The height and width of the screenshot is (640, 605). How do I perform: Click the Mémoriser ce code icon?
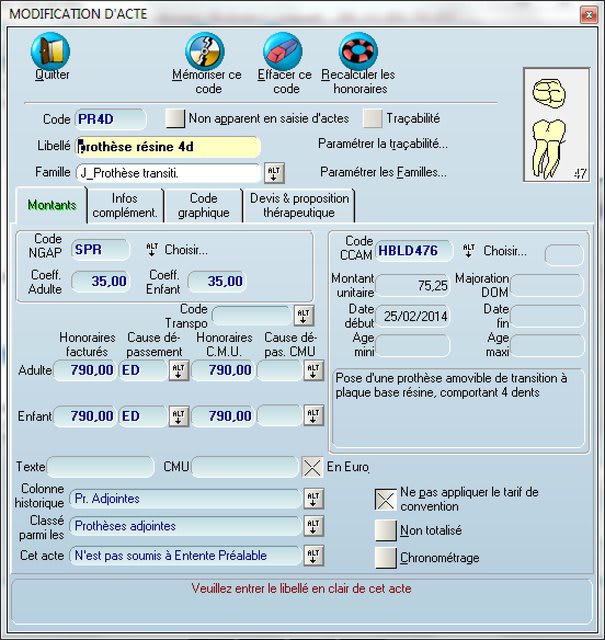click(206, 51)
